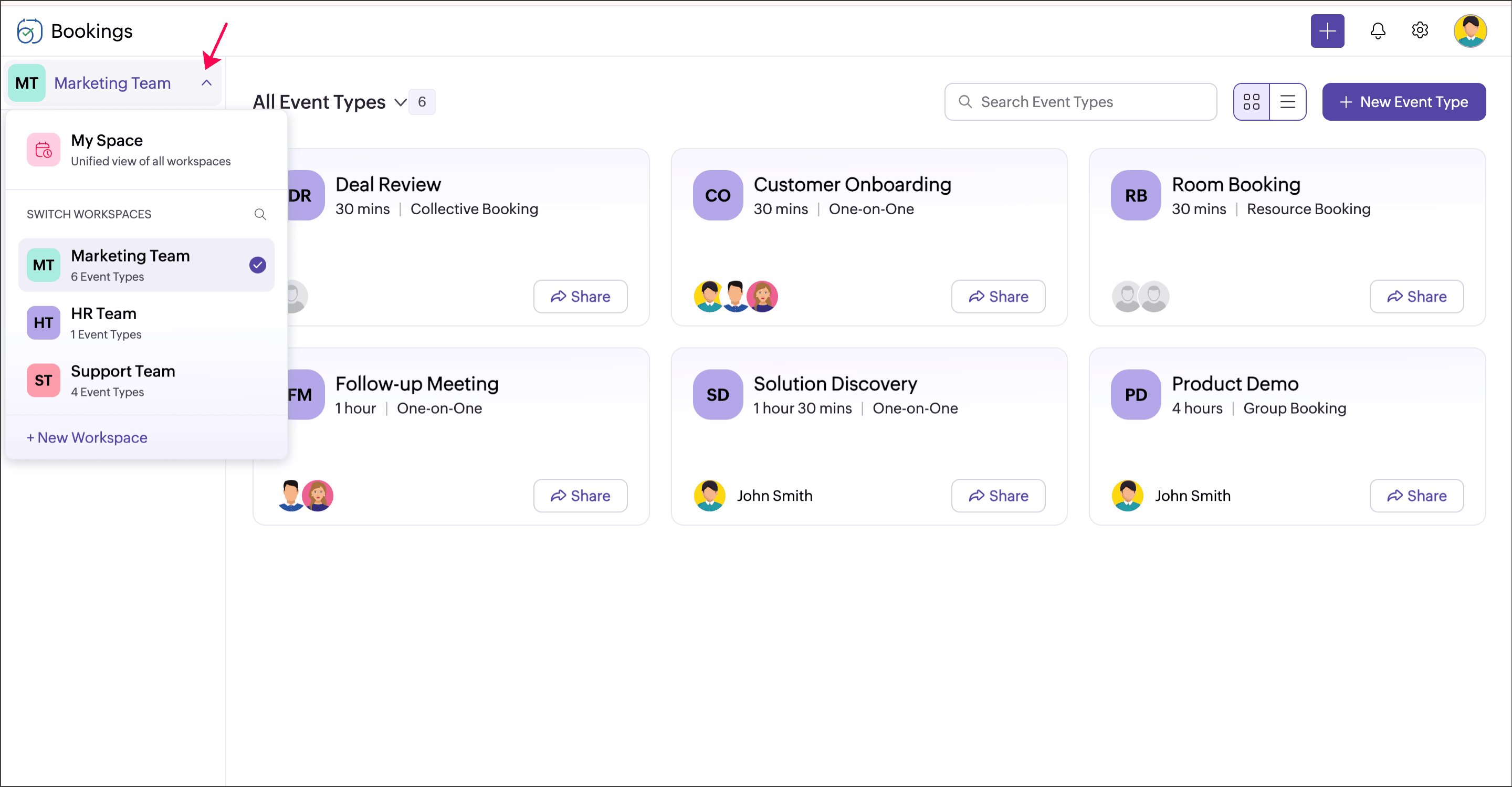This screenshot has height=787, width=1512.
Task: Switch to the list view layout
Action: pyautogui.click(x=1287, y=102)
